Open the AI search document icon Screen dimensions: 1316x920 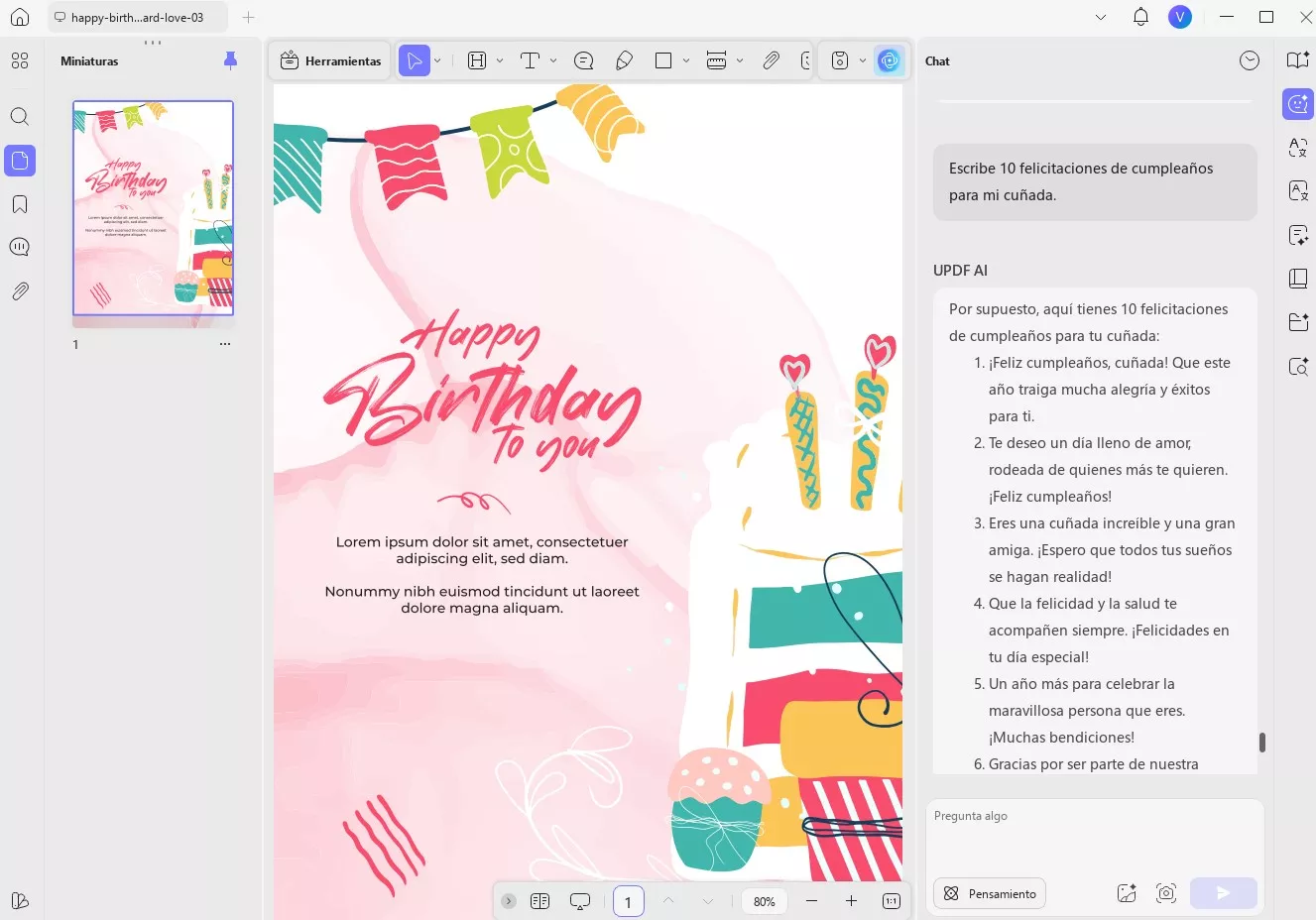click(x=1298, y=366)
